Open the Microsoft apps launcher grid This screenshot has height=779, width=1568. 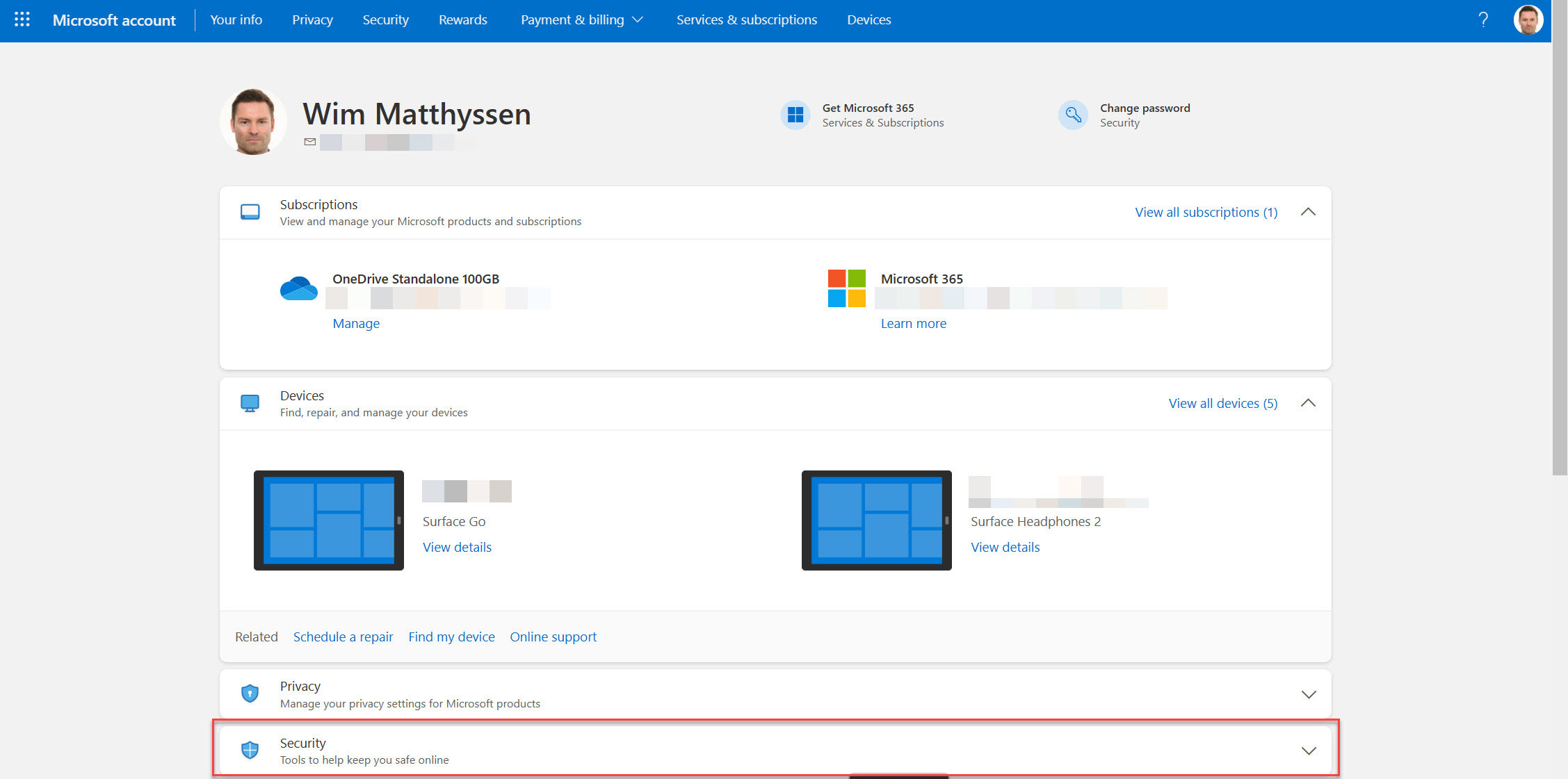pyautogui.click(x=22, y=19)
